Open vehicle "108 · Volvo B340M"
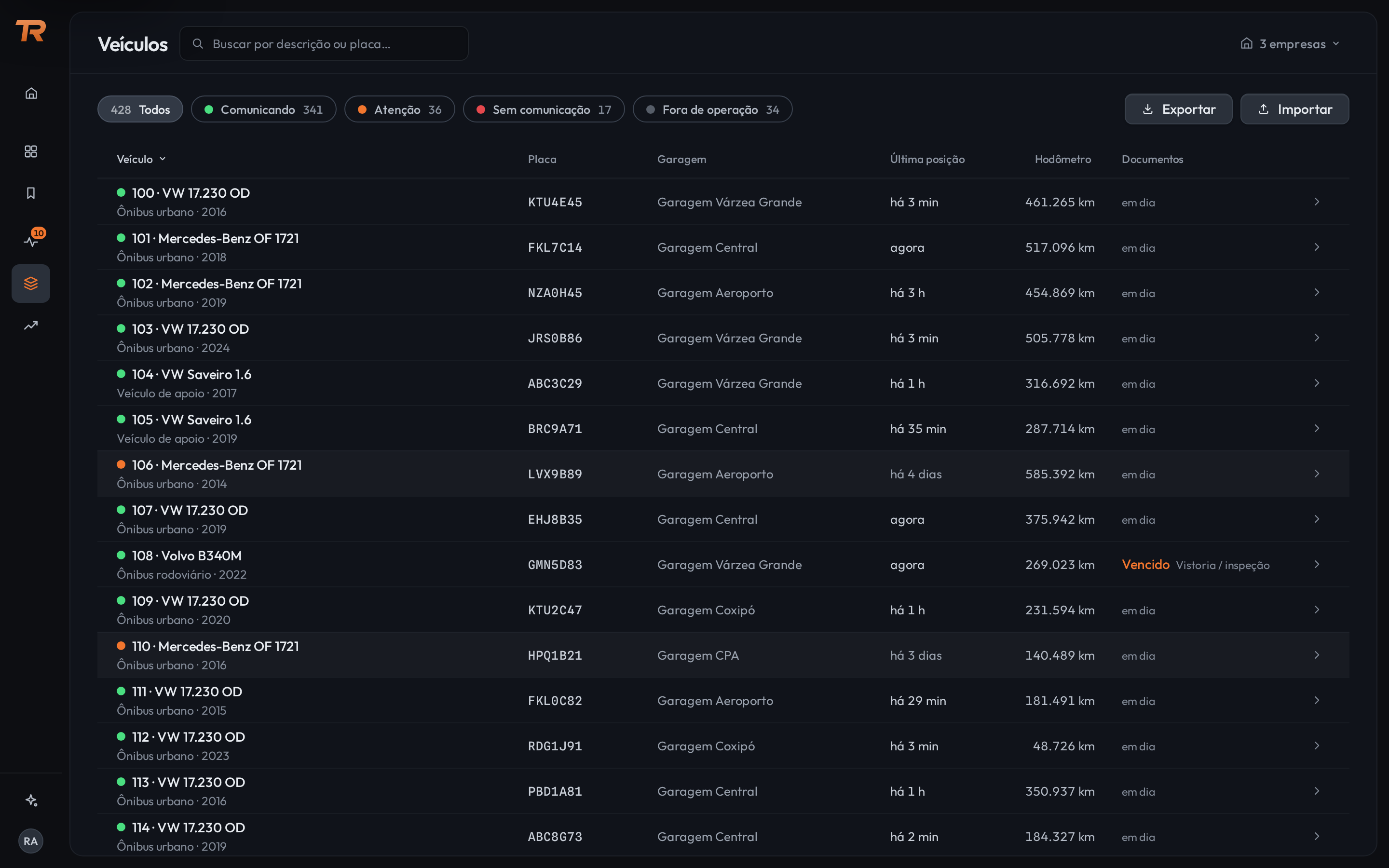 pos(187,556)
